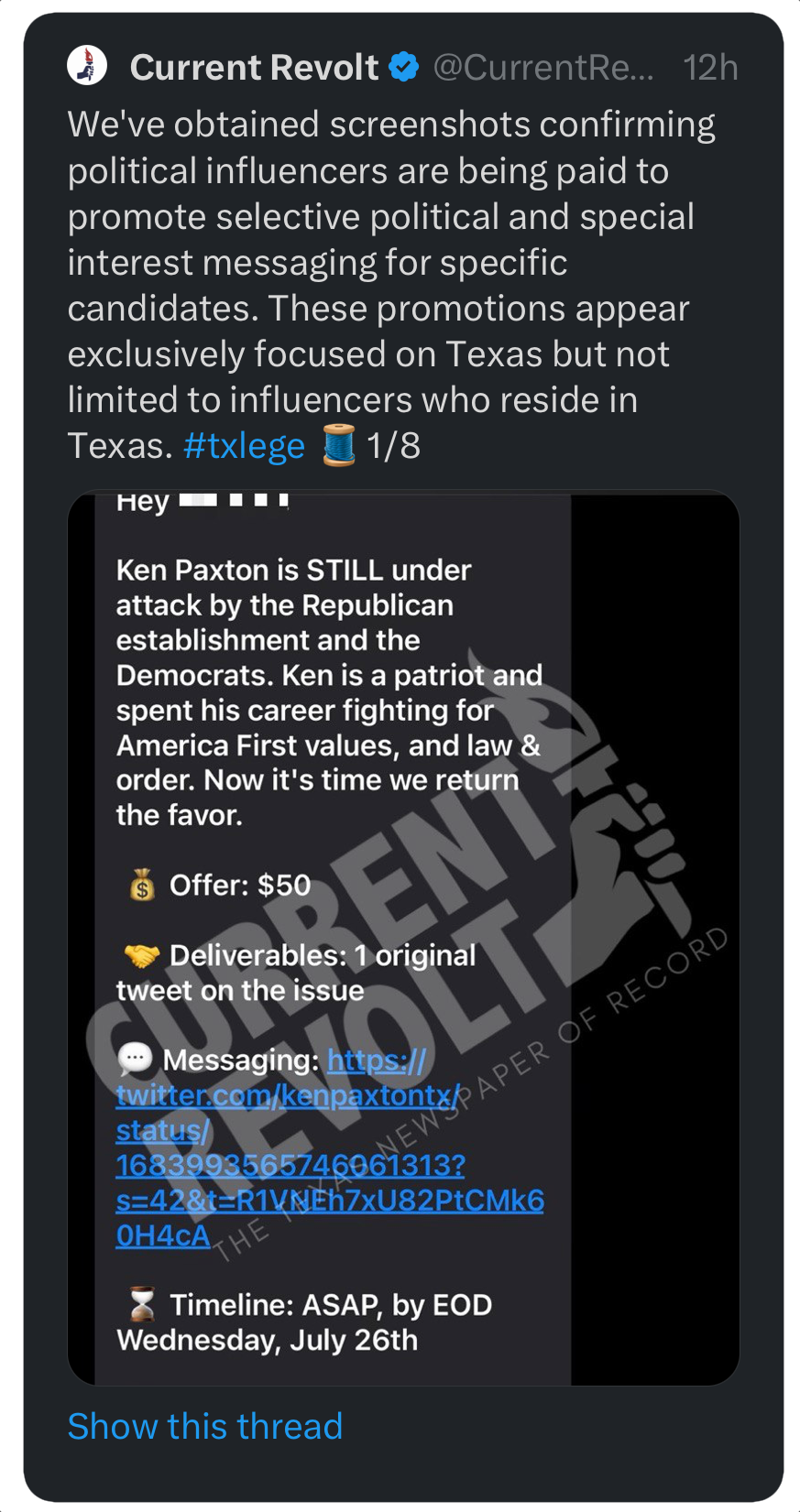Click the 12h timestamp

click(710, 67)
